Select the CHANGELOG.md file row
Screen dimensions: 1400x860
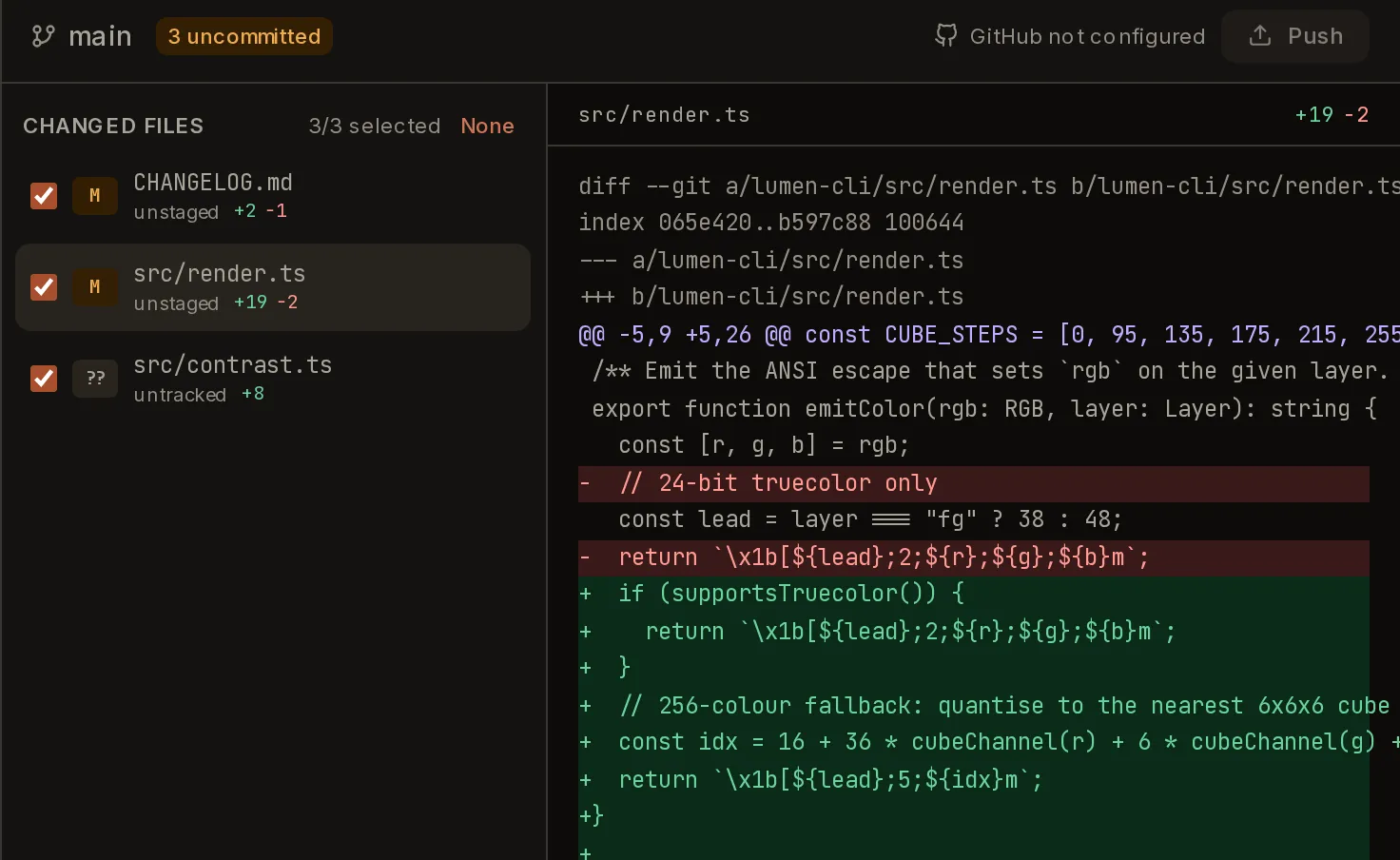click(273, 196)
